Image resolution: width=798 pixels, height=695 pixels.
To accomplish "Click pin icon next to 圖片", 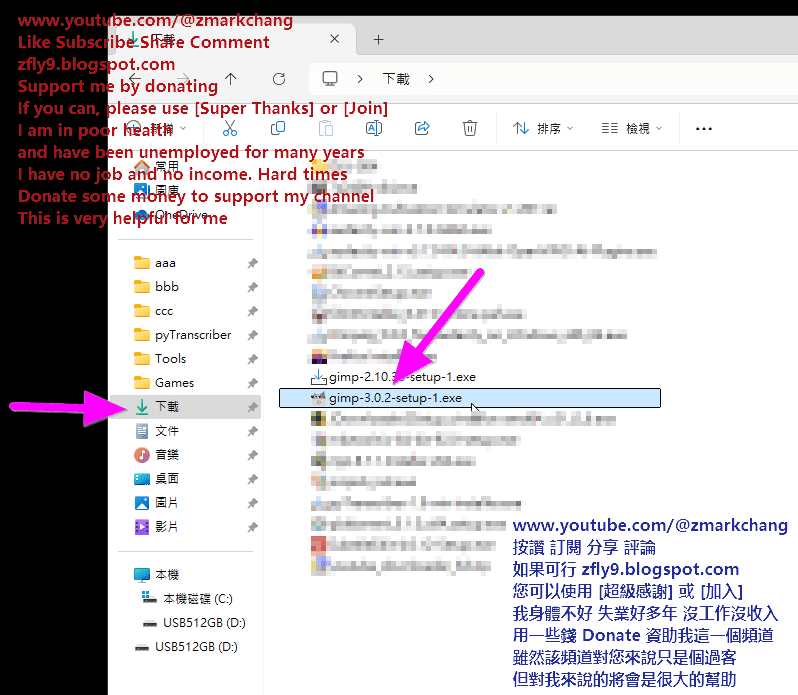I will (252, 503).
